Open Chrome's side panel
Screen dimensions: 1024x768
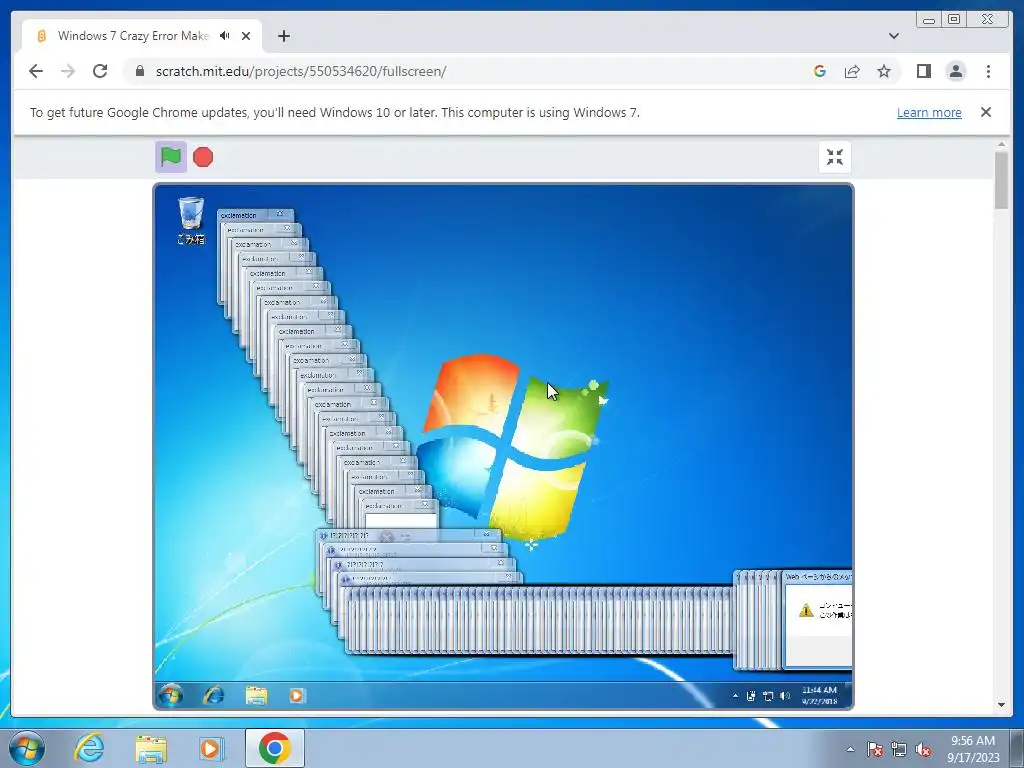tap(923, 71)
